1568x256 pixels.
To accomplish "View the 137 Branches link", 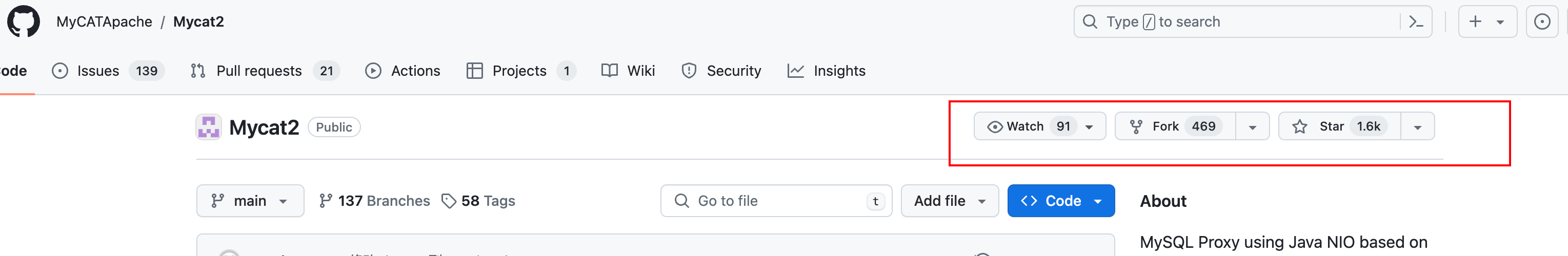I will coord(374,201).
